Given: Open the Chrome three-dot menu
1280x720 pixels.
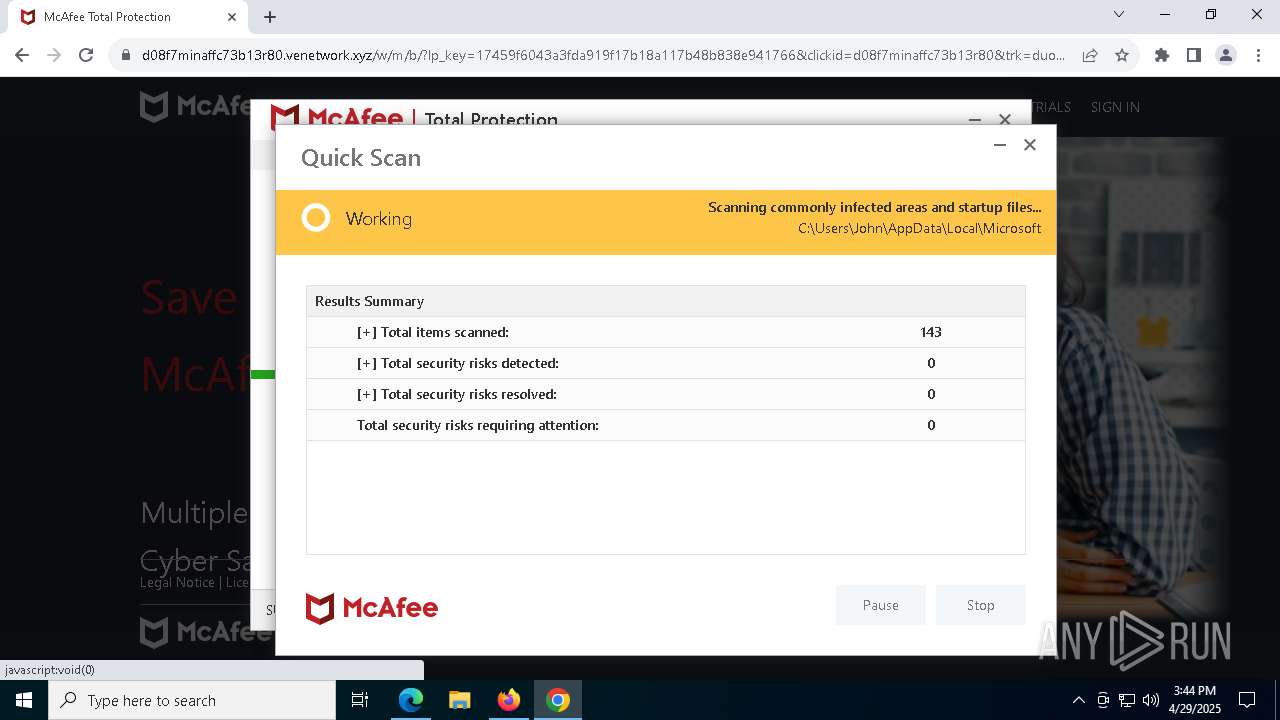Looking at the screenshot, I should coord(1258,56).
